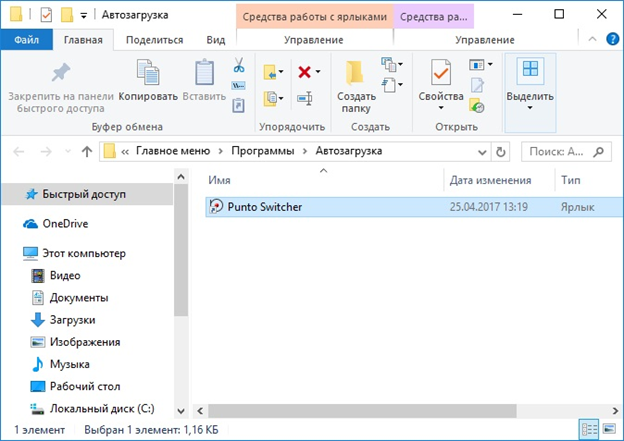Open the Move to dropdown arrow
Screen dimensions: 624x441
pyautogui.click(x=281, y=72)
